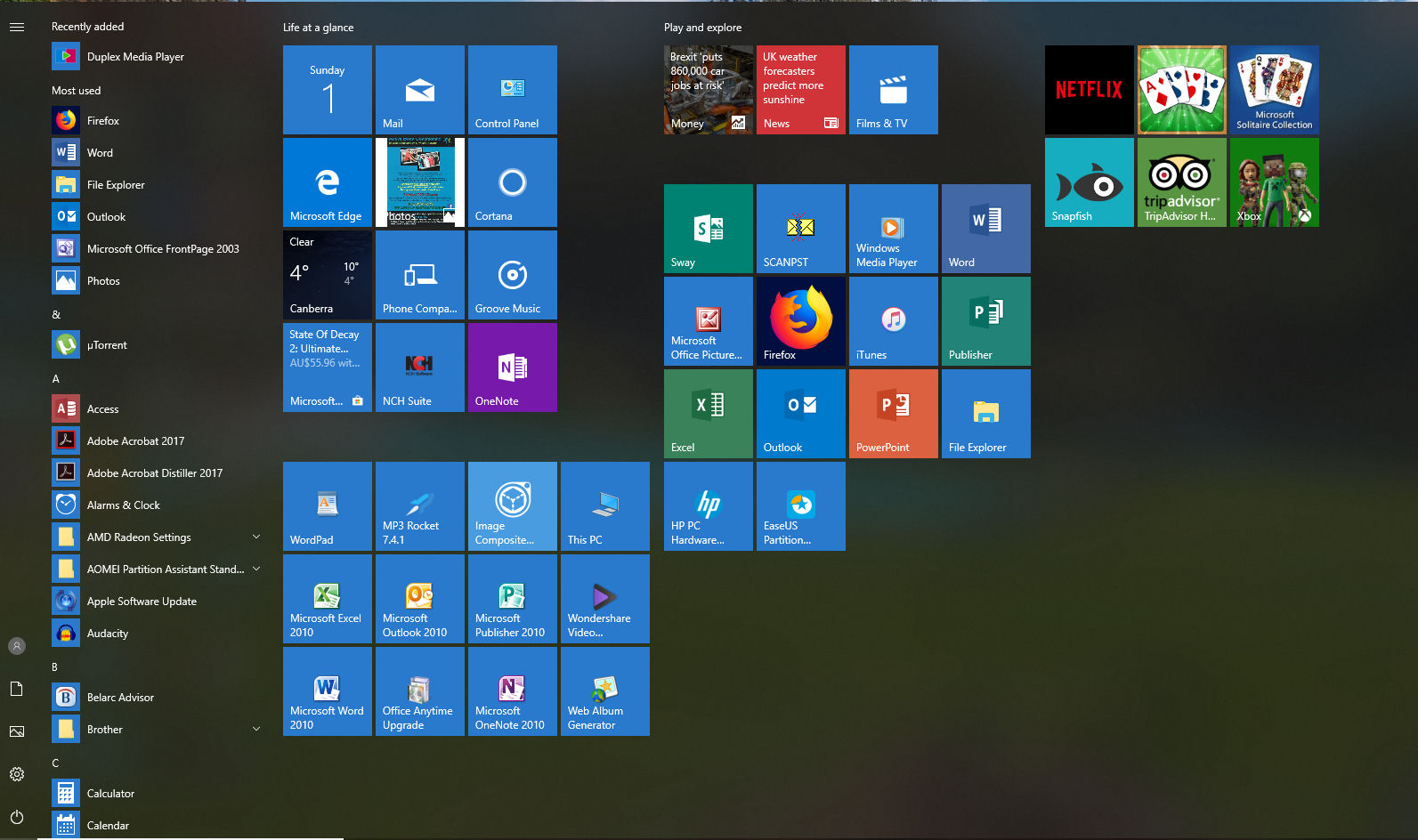Image resolution: width=1418 pixels, height=840 pixels.
Task: Open Belarc Advisor from the list
Action: point(157,698)
